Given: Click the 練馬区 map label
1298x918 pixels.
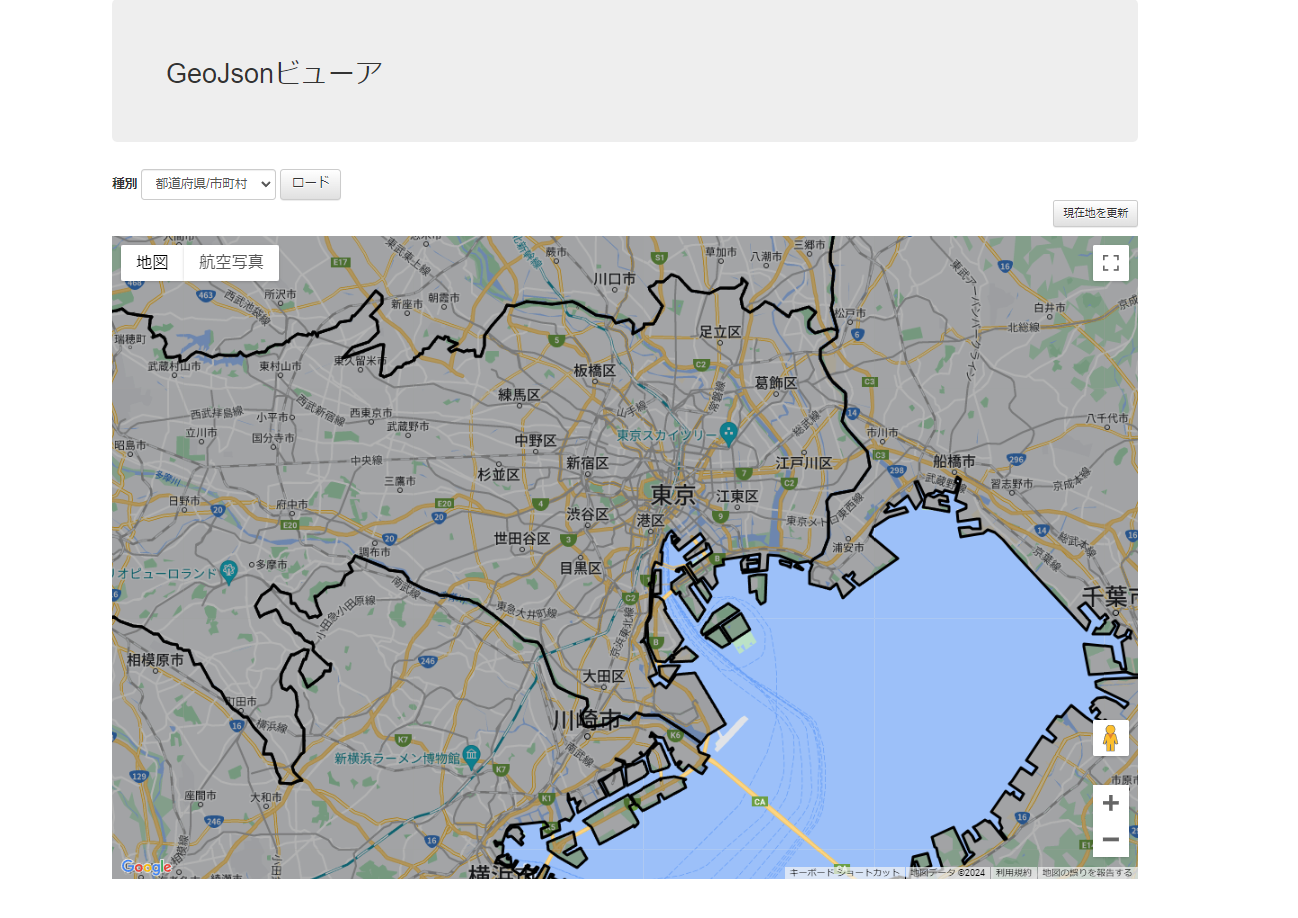Looking at the screenshot, I should (519, 395).
